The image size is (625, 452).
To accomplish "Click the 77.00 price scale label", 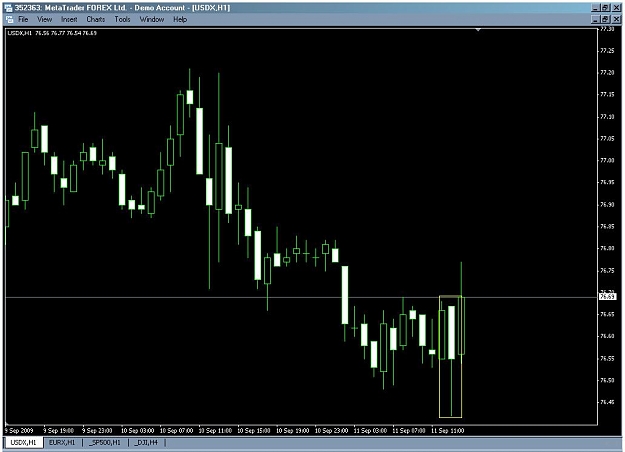I will click(x=607, y=160).
